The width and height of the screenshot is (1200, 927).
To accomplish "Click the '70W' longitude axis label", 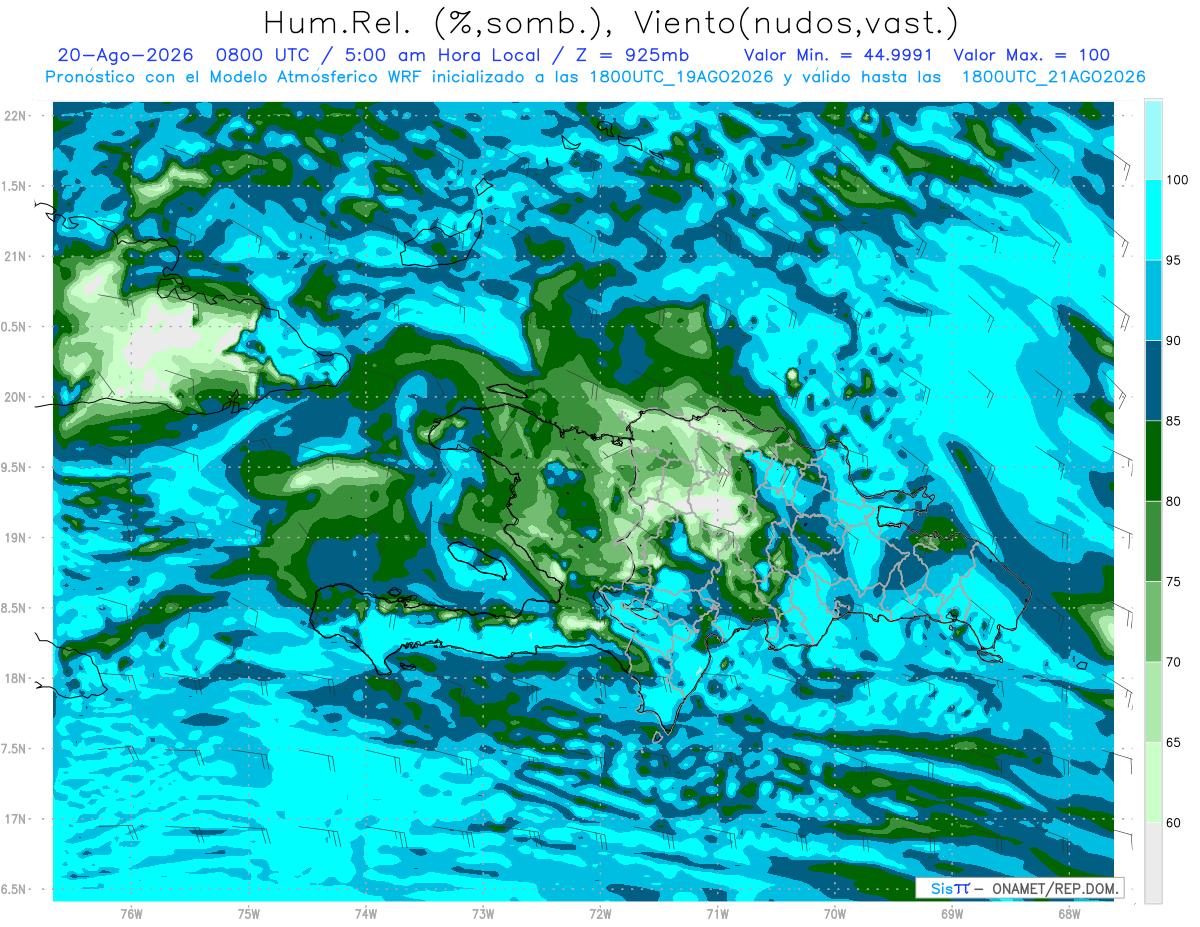I will tap(835, 913).
